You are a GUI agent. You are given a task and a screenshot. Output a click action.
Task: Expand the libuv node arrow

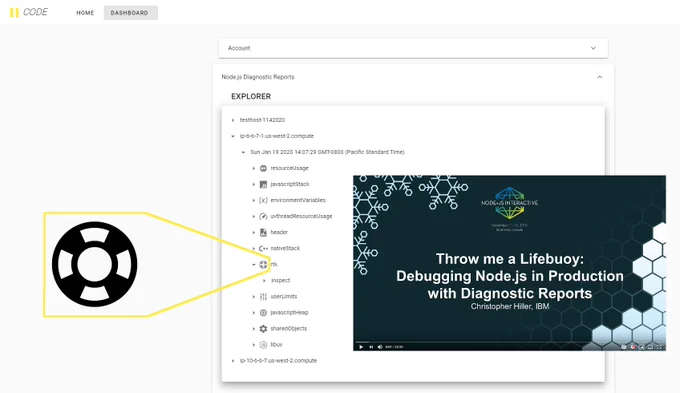pyautogui.click(x=254, y=345)
